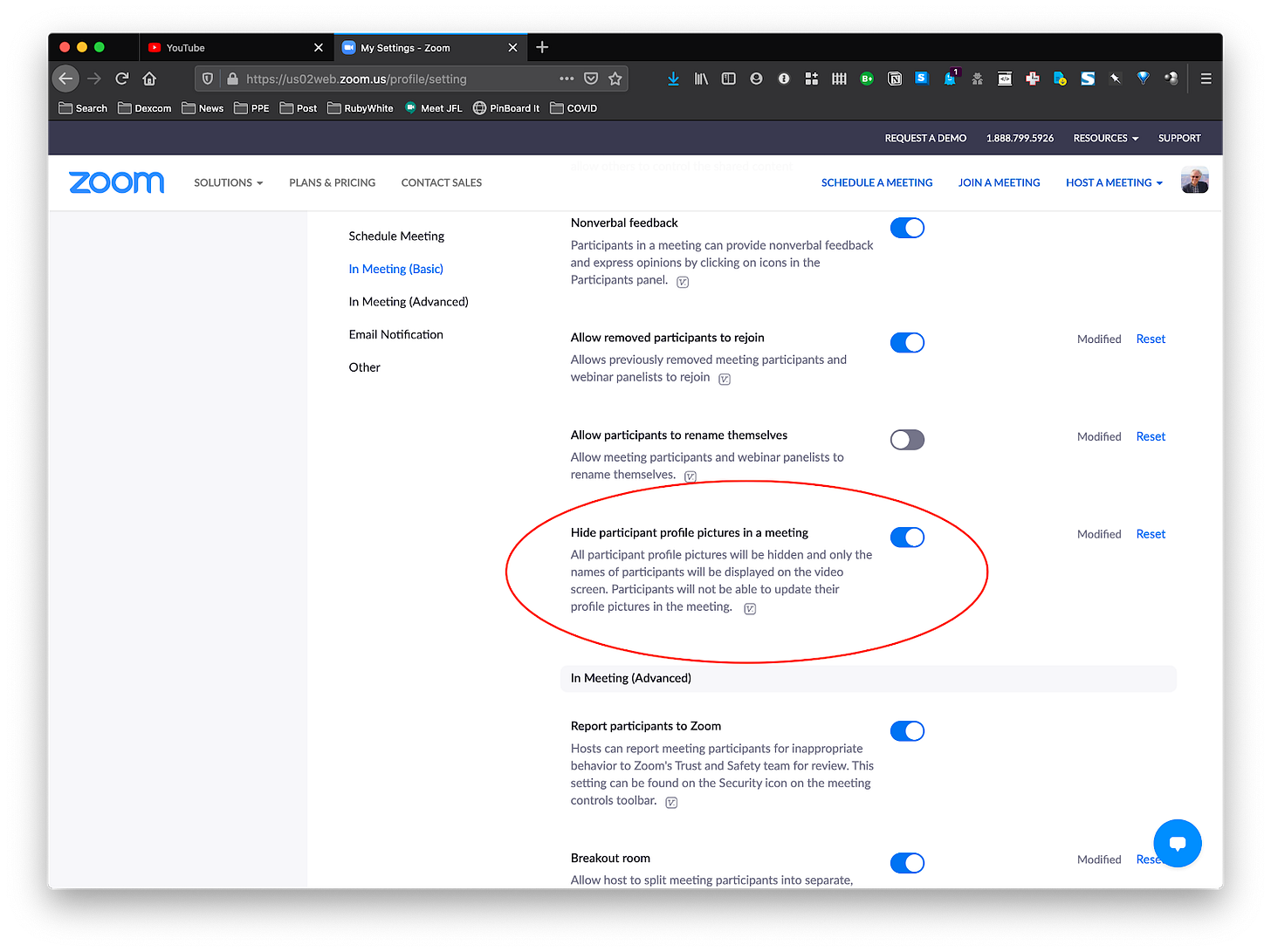Select In Meeting (Basic) in sidebar
Screen dimensions: 1271x952
coord(395,269)
